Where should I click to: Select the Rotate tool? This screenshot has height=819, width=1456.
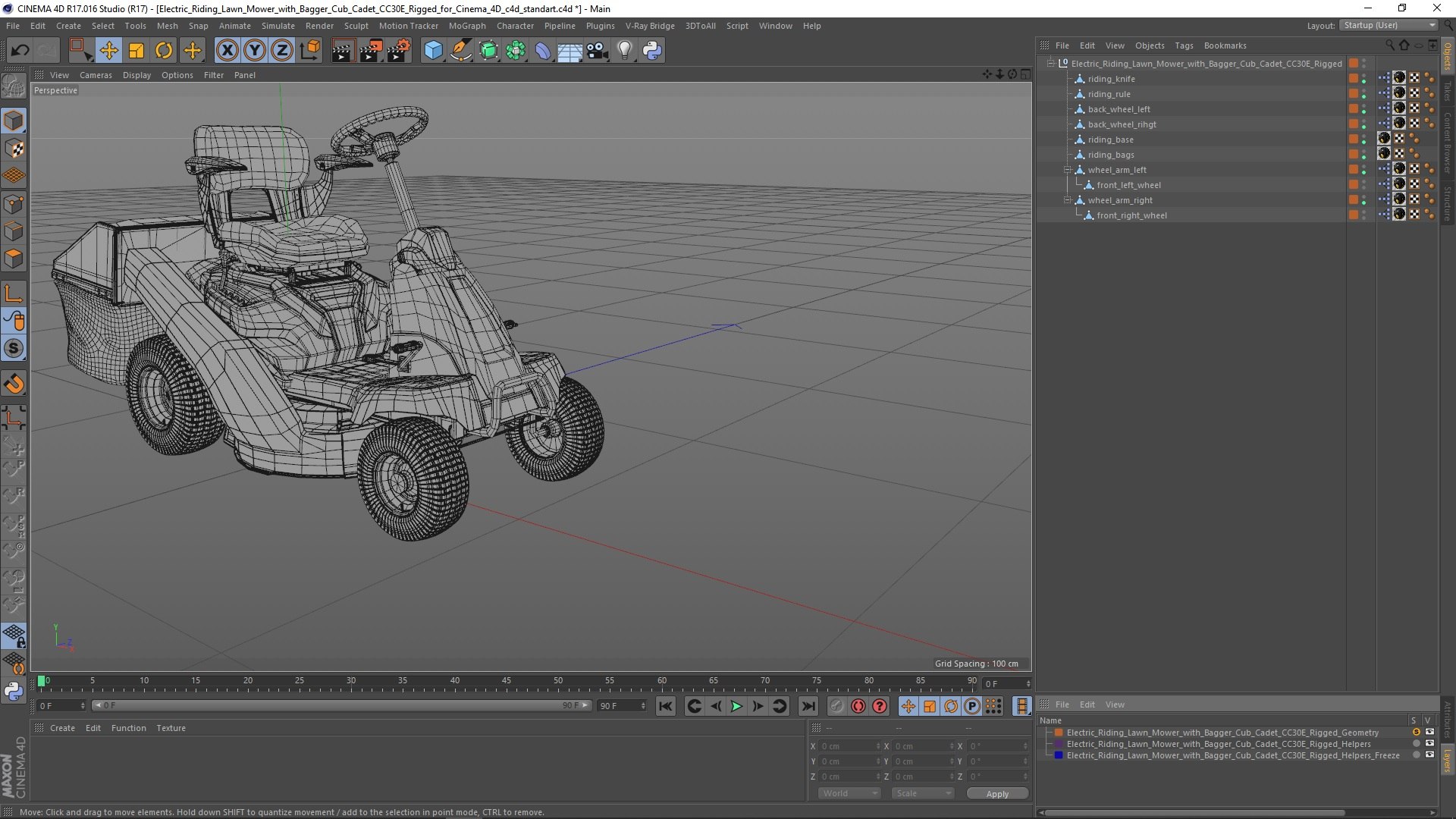point(164,51)
